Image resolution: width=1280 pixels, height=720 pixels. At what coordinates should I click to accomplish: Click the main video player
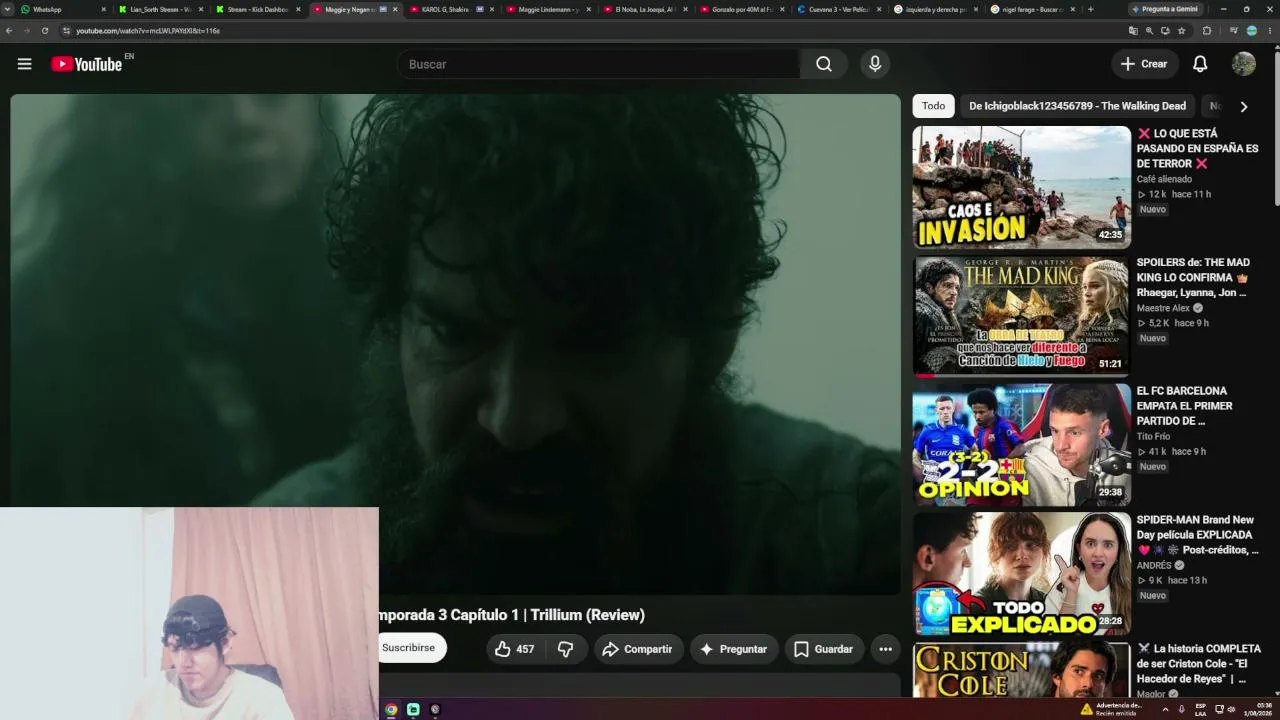455,344
